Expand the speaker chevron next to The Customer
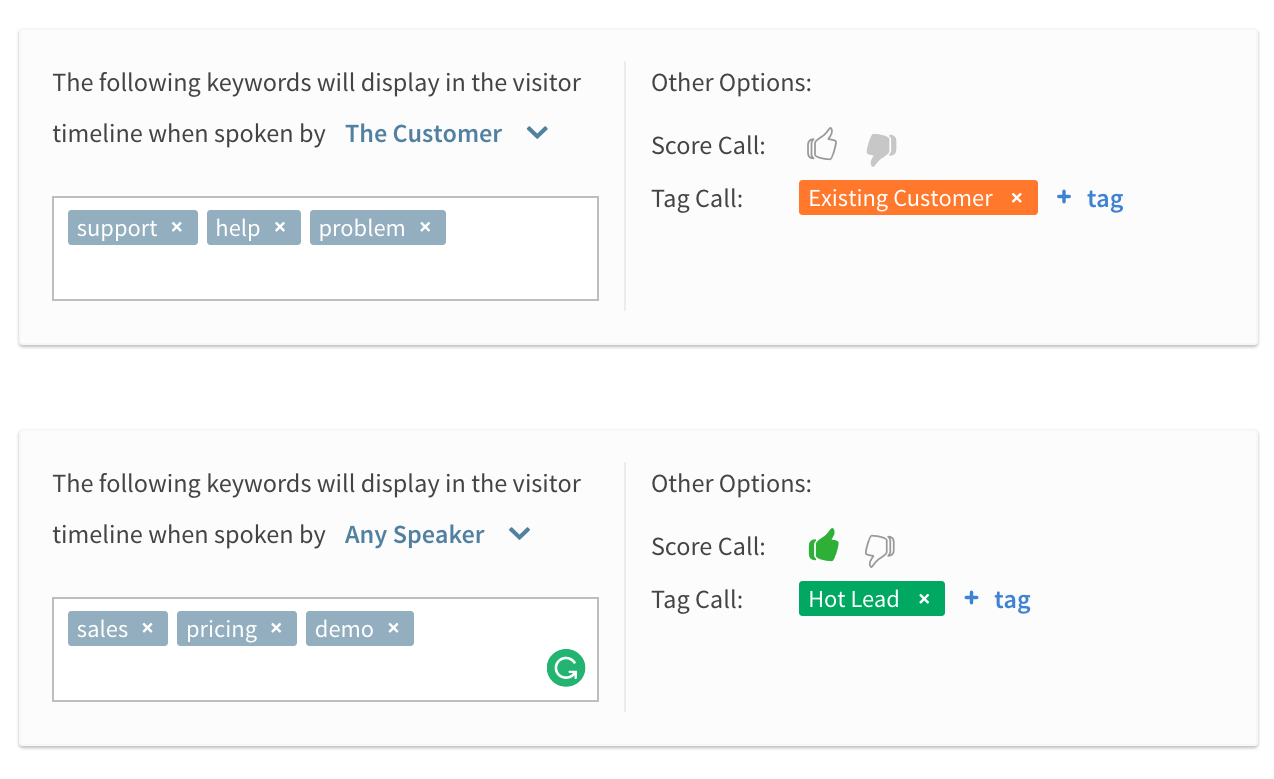Image resolution: width=1274 pixels, height=779 pixels. tap(536, 133)
